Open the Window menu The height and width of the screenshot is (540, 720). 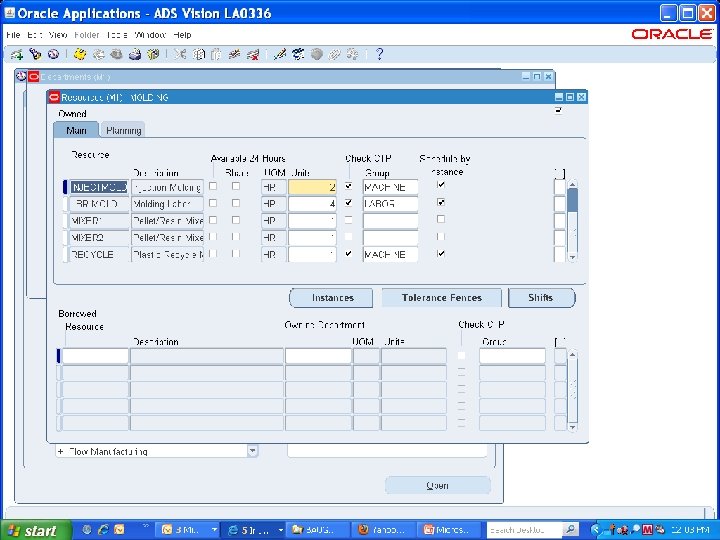[150, 35]
